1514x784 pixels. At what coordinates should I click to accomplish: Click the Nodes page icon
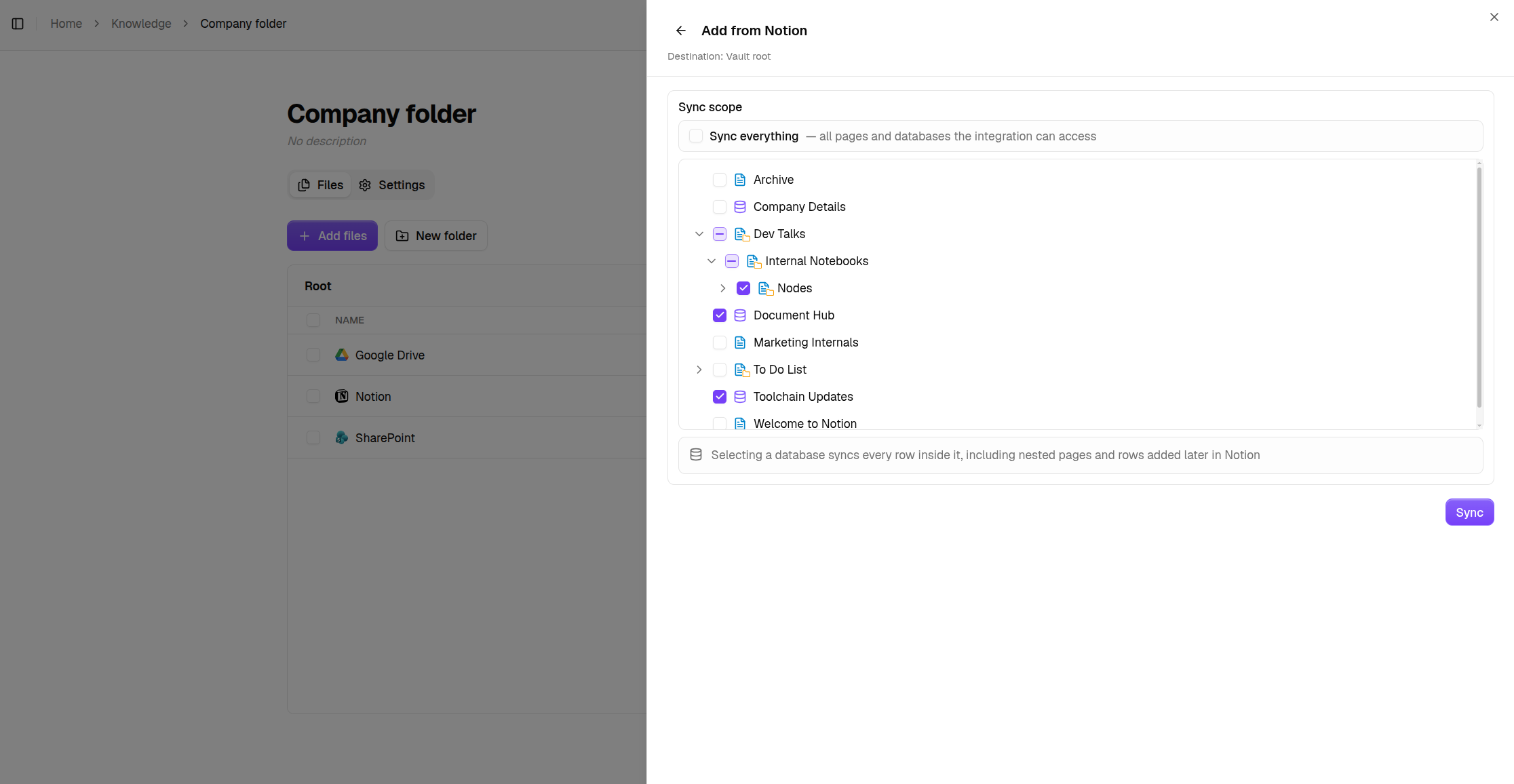(766, 288)
